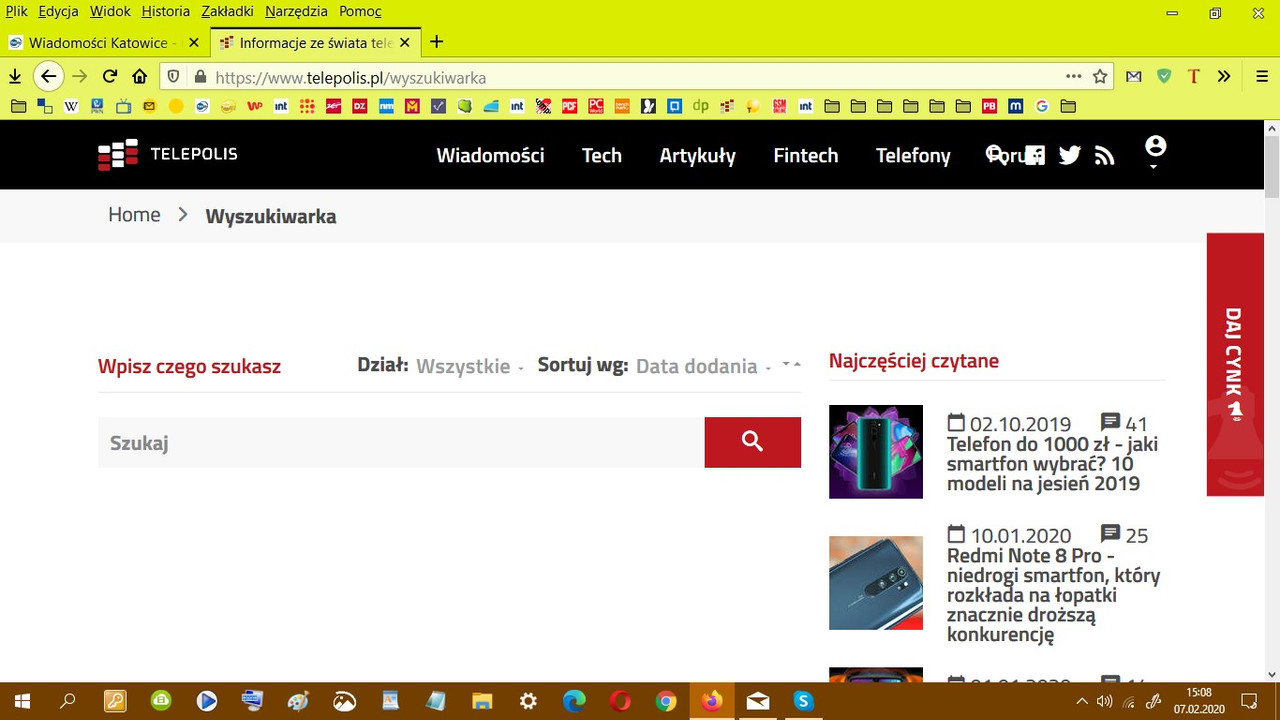Open a new browser tab

(436, 42)
